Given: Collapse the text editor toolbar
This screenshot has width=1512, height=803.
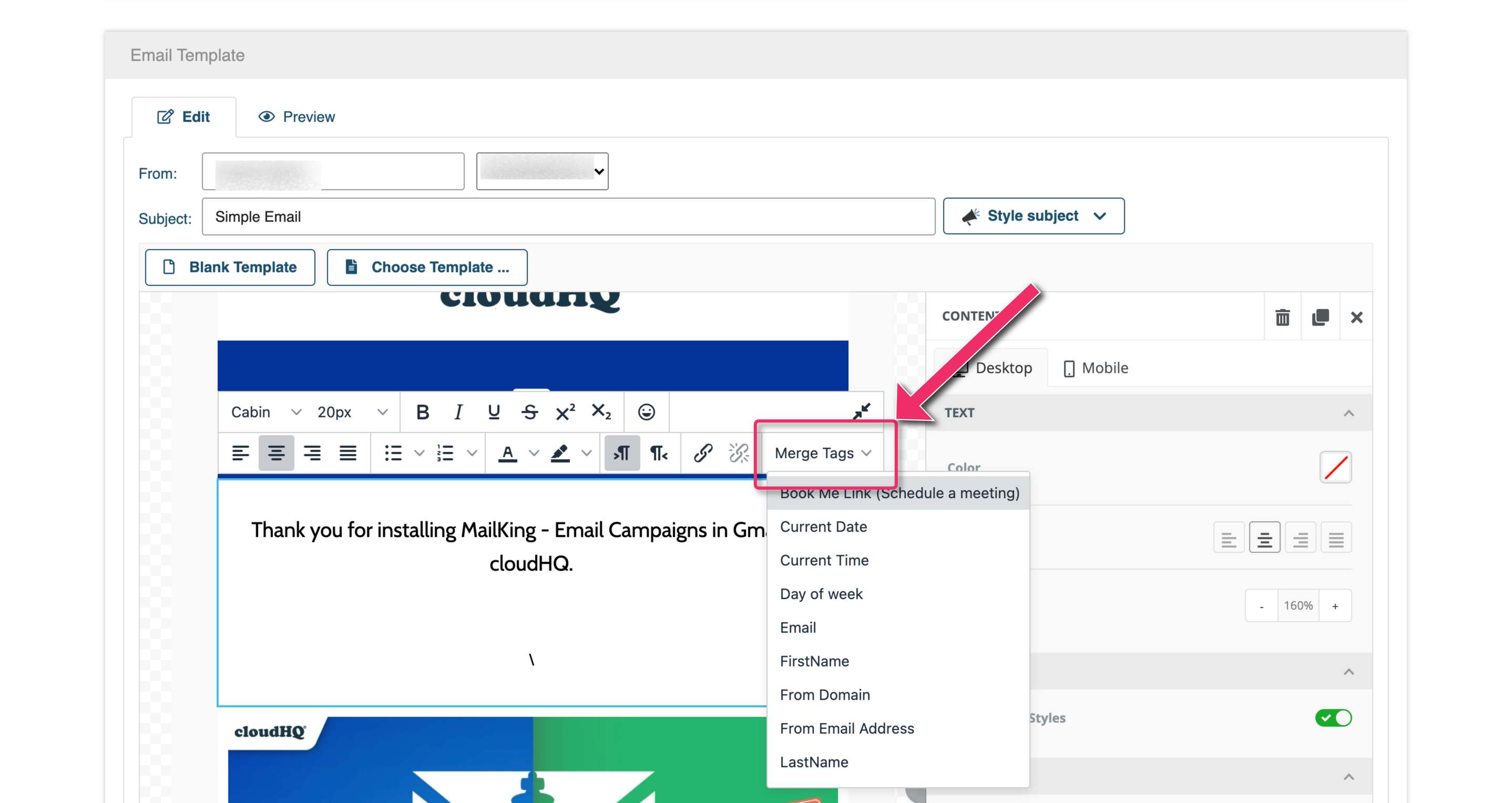Looking at the screenshot, I should pyautogui.click(x=861, y=411).
